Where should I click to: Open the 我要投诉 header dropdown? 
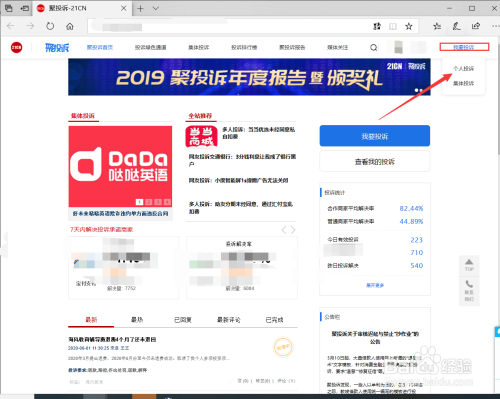point(464,47)
